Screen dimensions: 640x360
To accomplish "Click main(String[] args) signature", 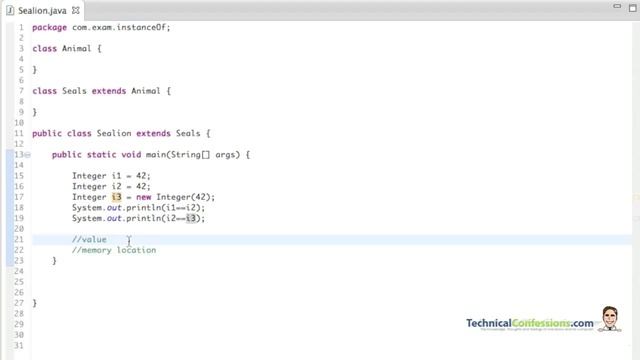I will coord(193,155).
